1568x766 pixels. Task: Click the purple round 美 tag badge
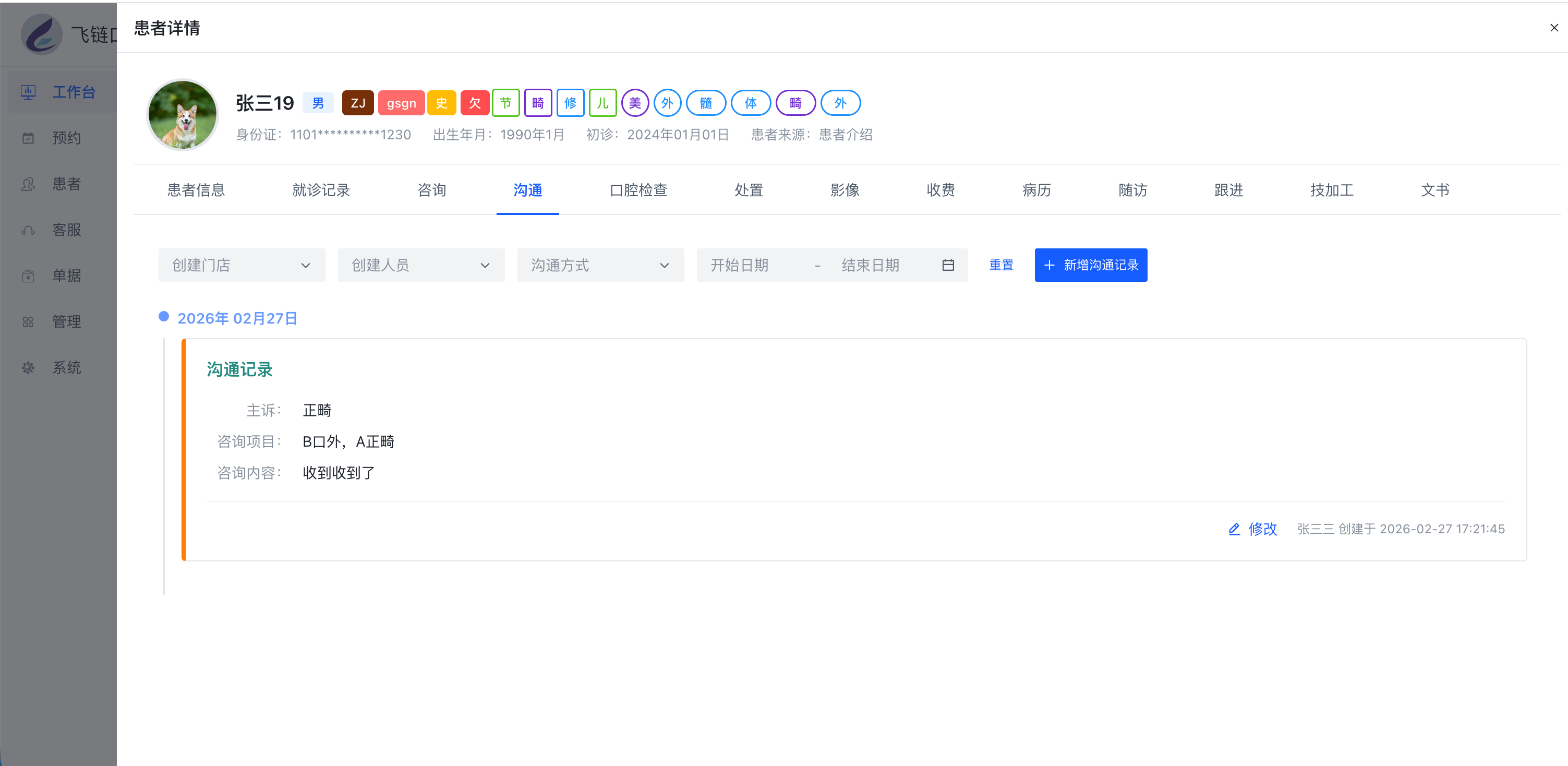pyautogui.click(x=635, y=103)
